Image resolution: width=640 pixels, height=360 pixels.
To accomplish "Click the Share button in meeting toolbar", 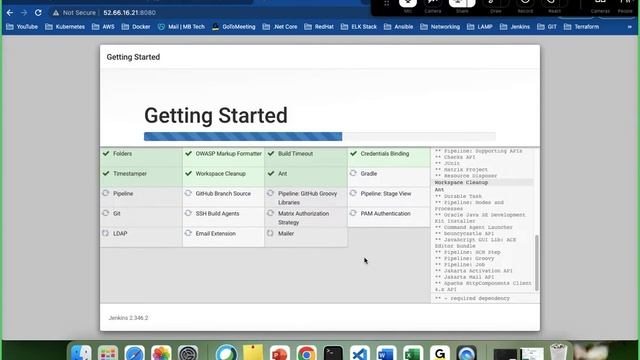I will pyautogui.click(x=462, y=5).
